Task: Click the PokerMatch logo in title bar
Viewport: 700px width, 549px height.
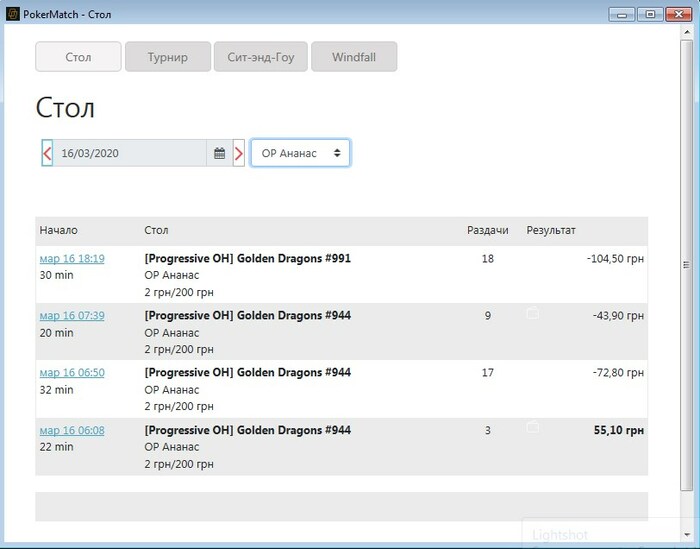Action: (12, 14)
